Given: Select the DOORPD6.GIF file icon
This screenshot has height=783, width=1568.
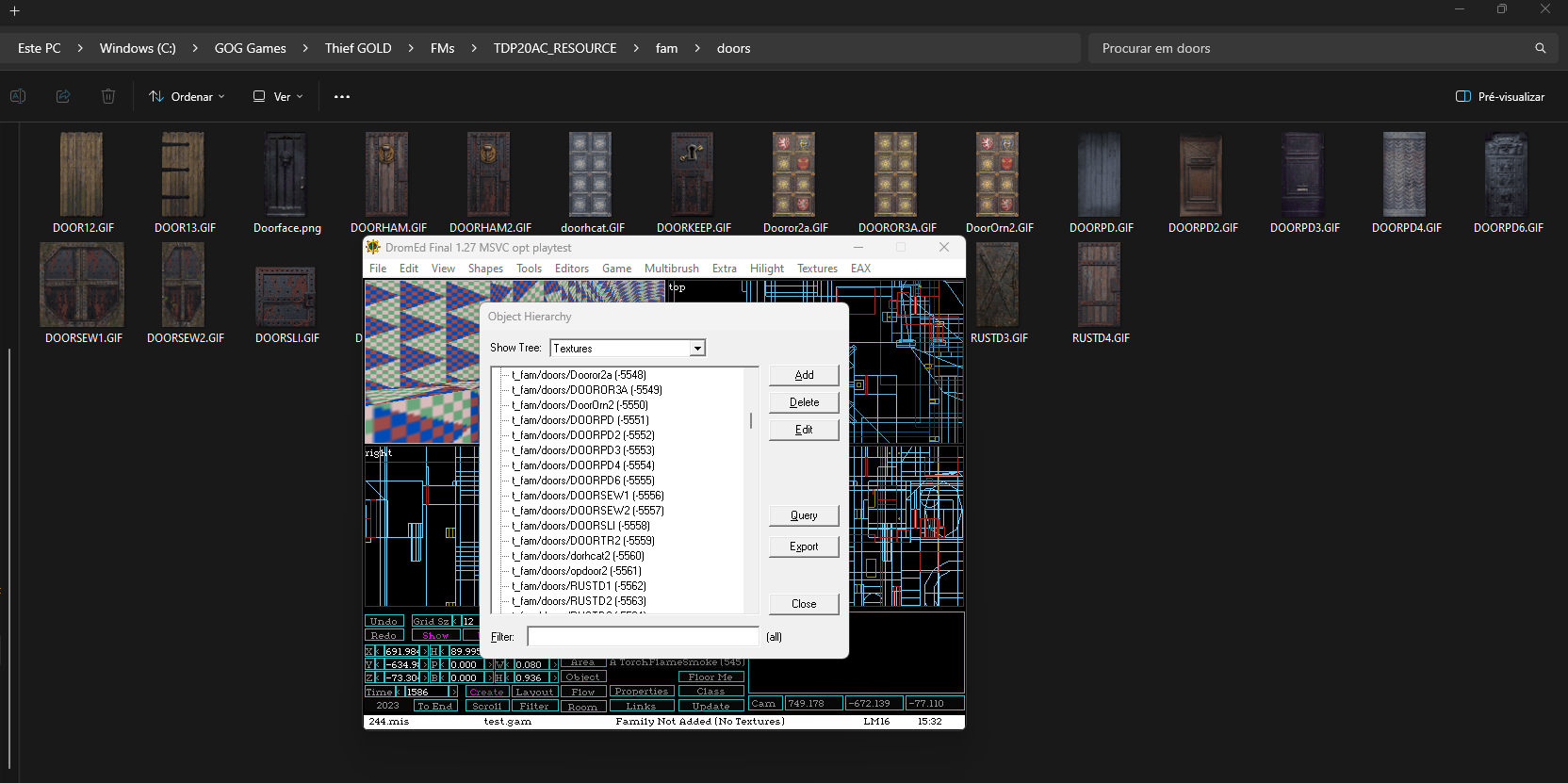Looking at the screenshot, I should [x=1507, y=174].
